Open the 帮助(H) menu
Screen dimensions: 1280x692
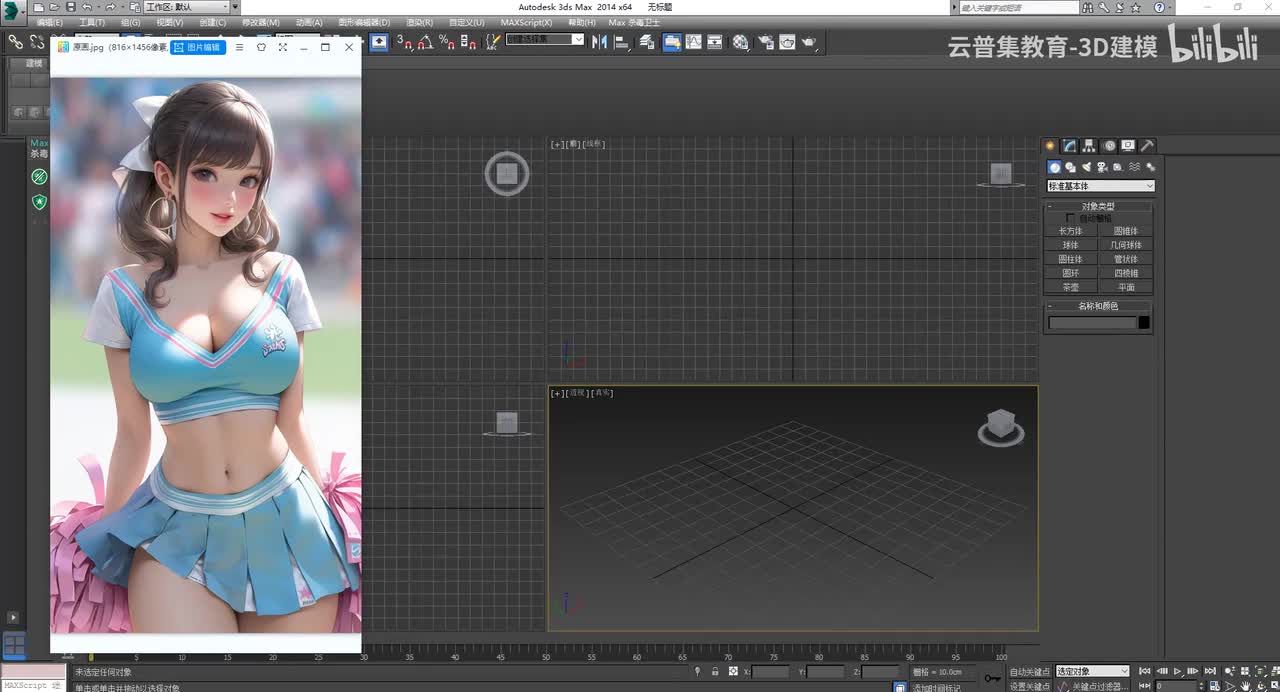point(582,22)
